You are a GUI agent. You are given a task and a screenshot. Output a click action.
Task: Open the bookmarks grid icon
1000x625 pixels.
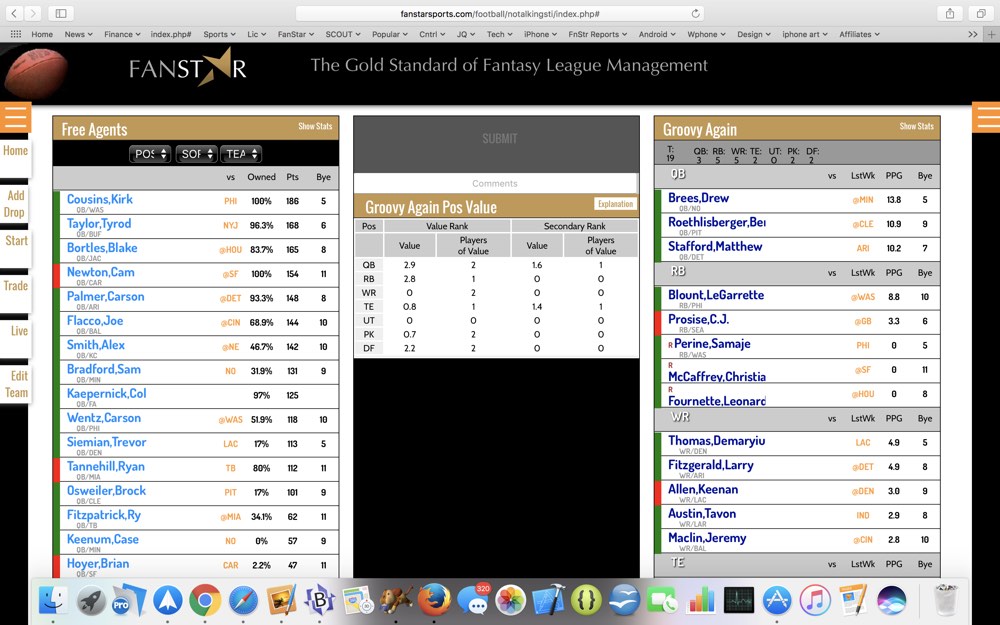tap(15, 34)
